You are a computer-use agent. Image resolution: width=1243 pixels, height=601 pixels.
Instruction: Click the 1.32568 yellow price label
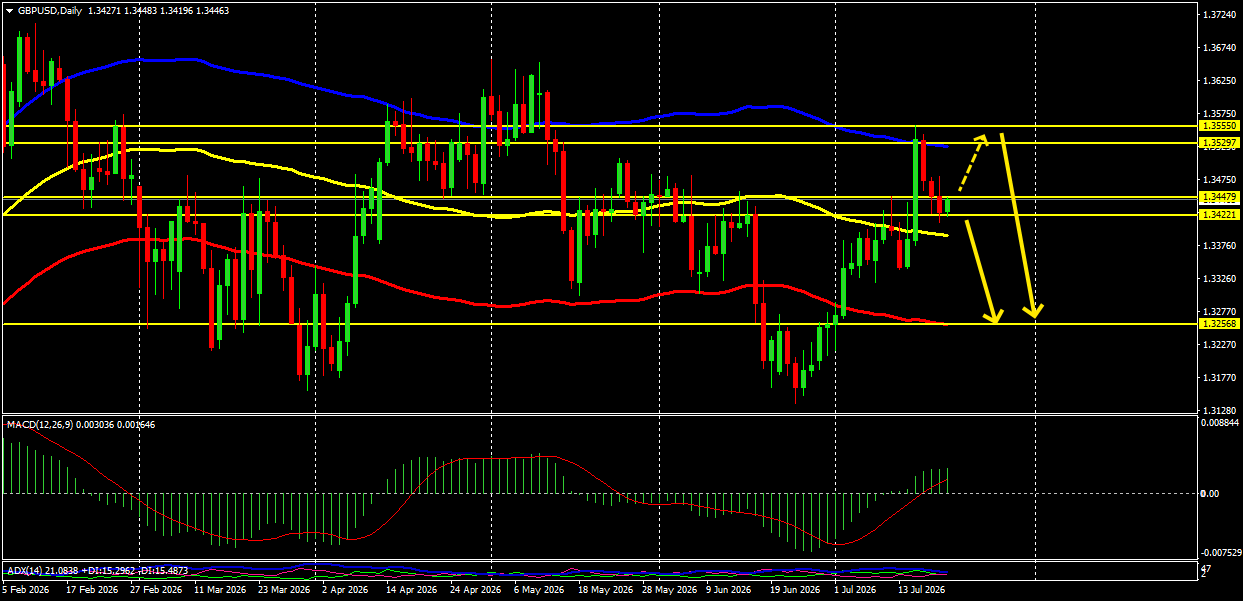click(1219, 324)
